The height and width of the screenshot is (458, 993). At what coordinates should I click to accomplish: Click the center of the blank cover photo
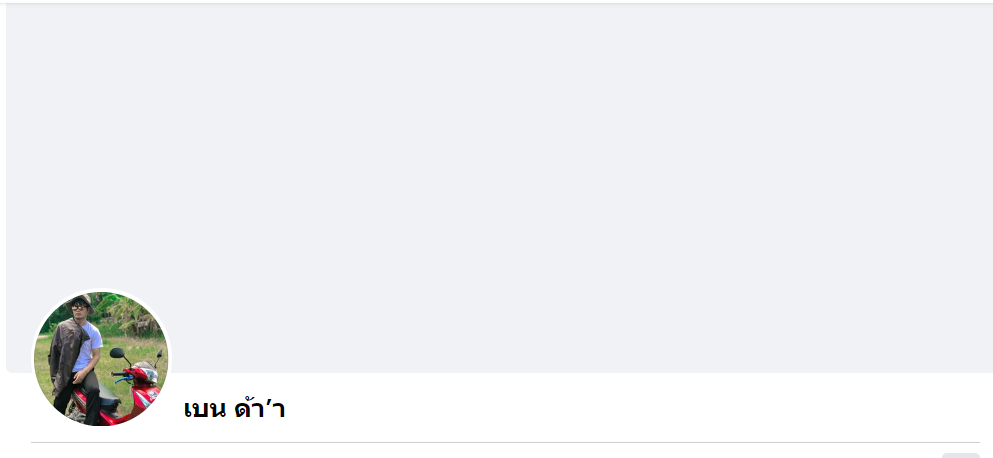(x=500, y=188)
